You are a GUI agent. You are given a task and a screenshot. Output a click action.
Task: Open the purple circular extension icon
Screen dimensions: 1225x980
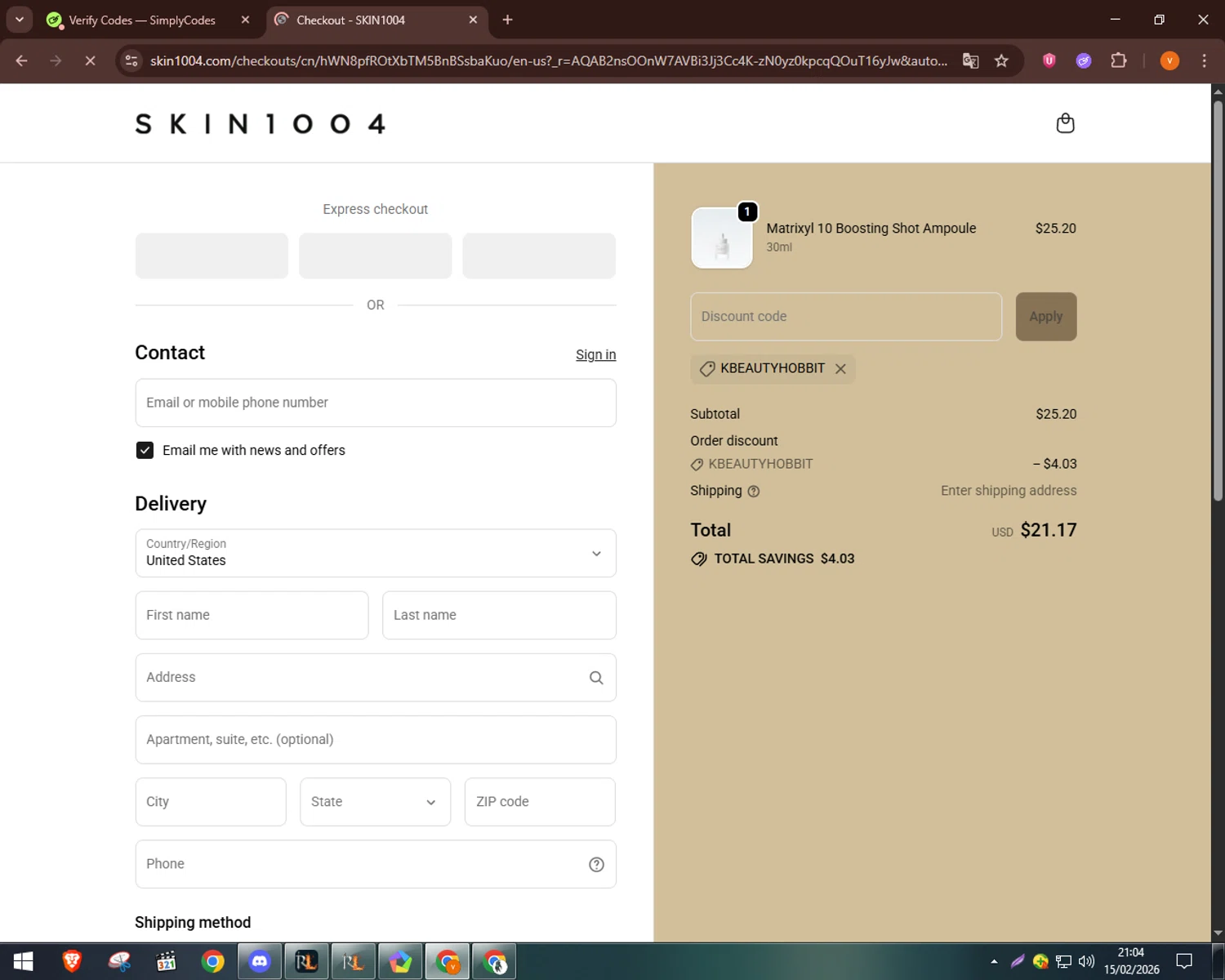coord(1084,60)
